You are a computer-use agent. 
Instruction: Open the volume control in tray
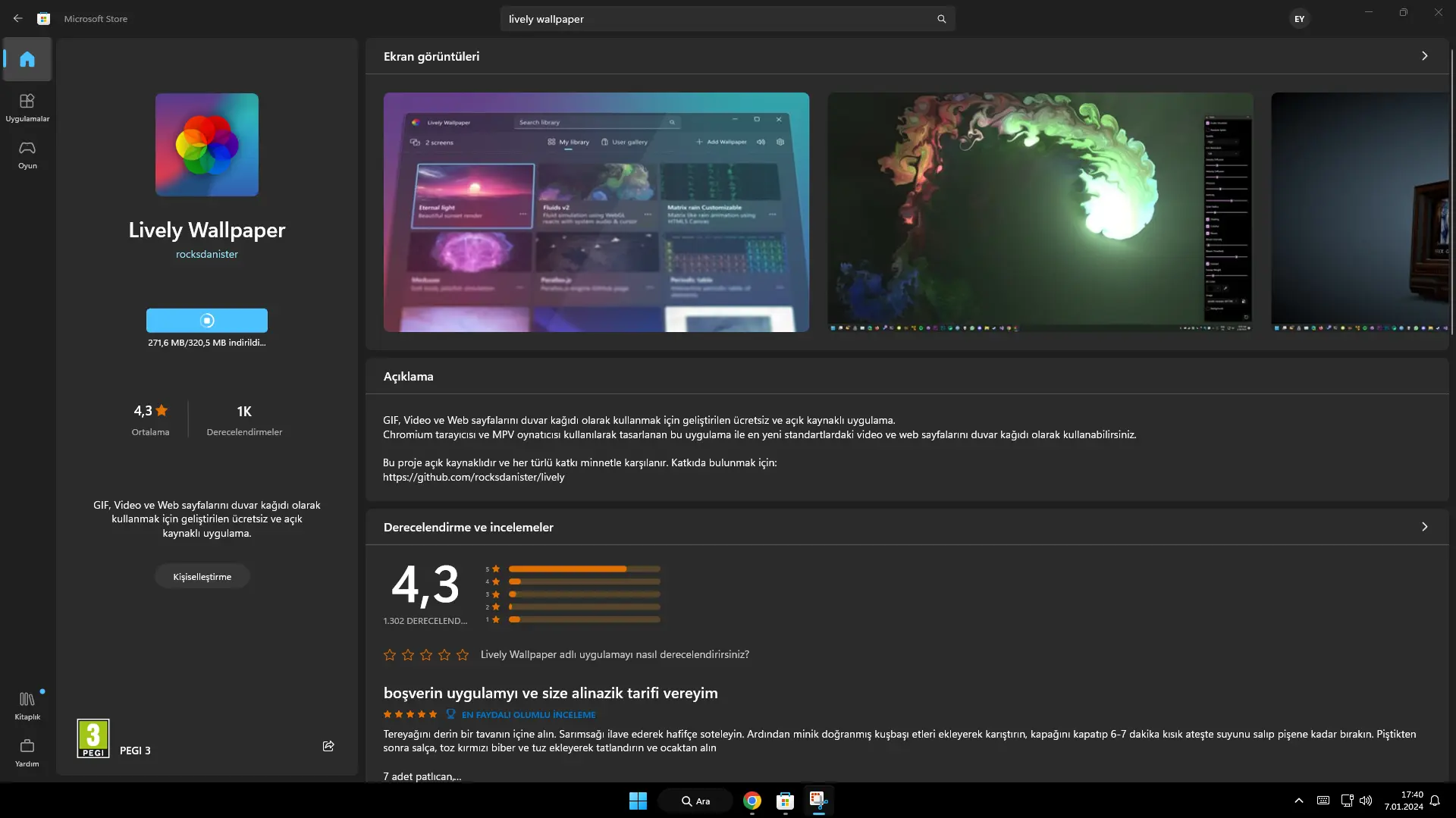pyautogui.click(x=1366, y=801)
